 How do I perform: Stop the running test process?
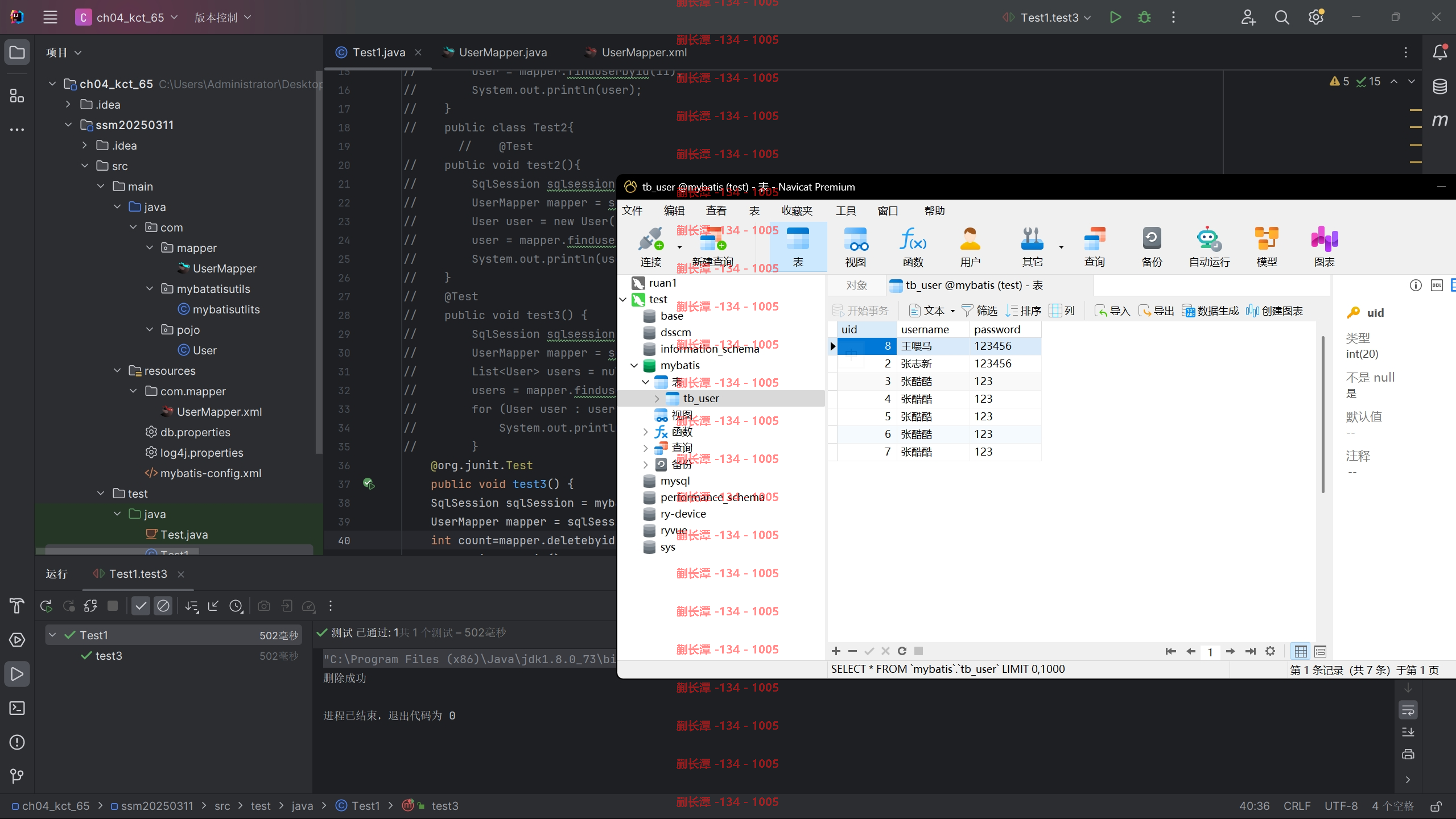[x=113, y=606]
